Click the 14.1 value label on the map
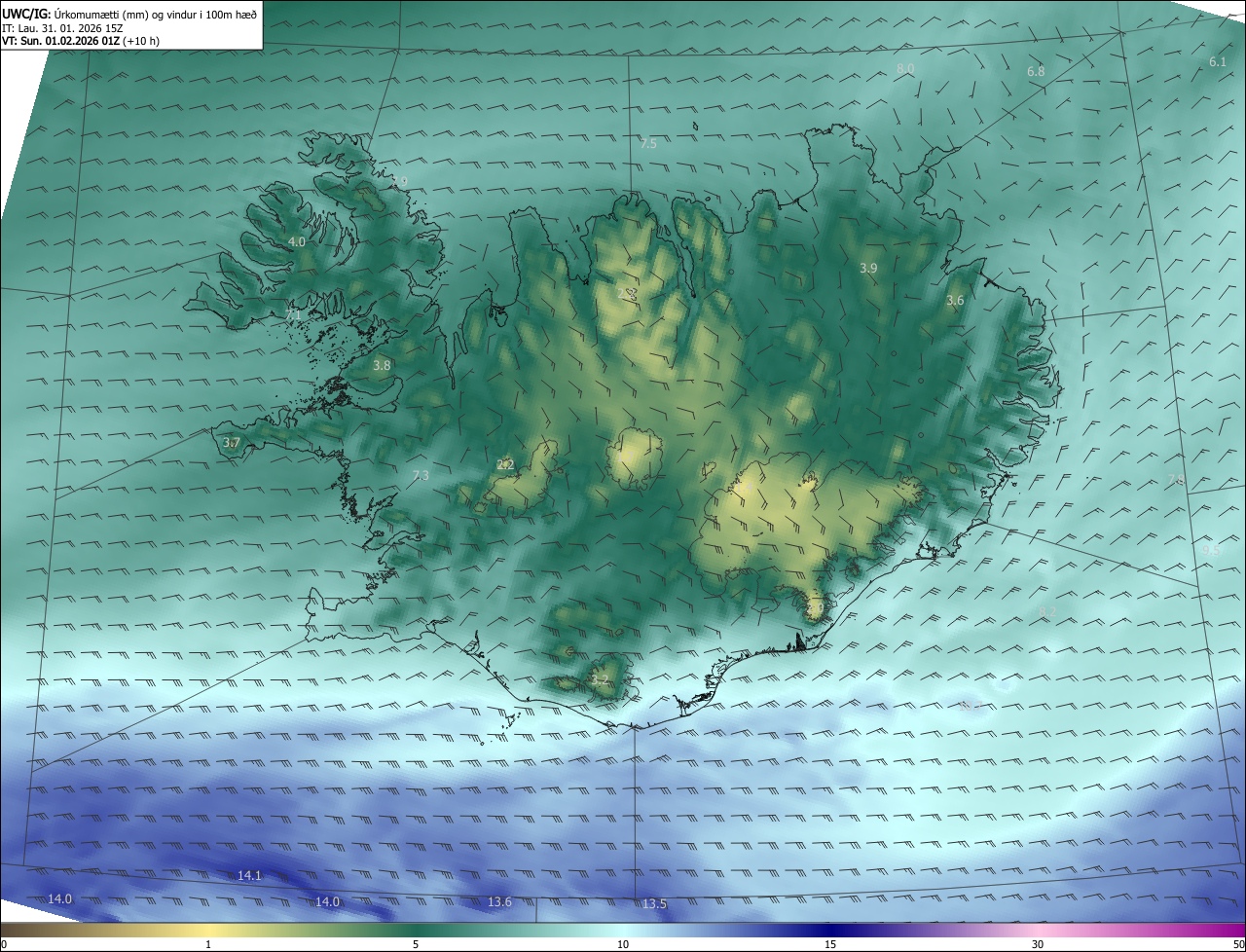 tap(249, 876)
